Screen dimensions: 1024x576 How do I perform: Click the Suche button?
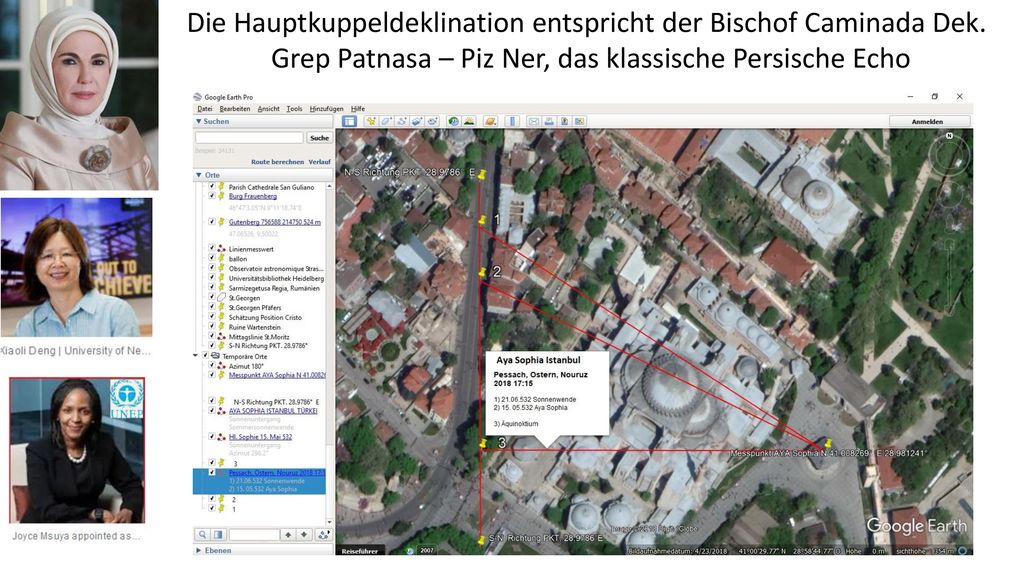point(319,138)
